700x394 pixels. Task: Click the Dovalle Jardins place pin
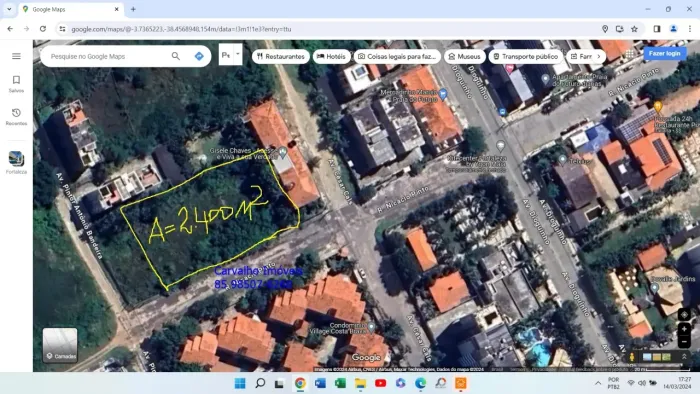(655, 287)
